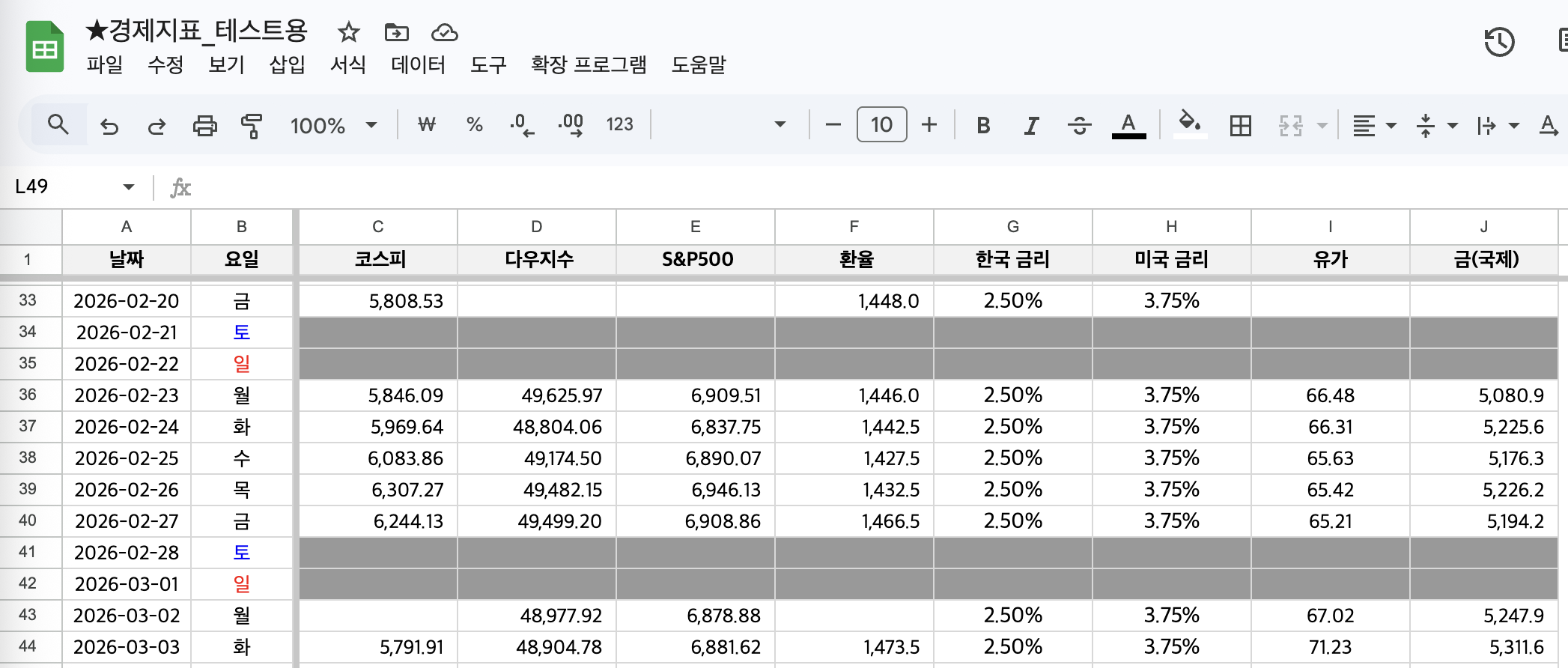Screen dimensions: 1568x668
Task: Select the 유가 value 71.23
Action: (x=1331, y=646)
